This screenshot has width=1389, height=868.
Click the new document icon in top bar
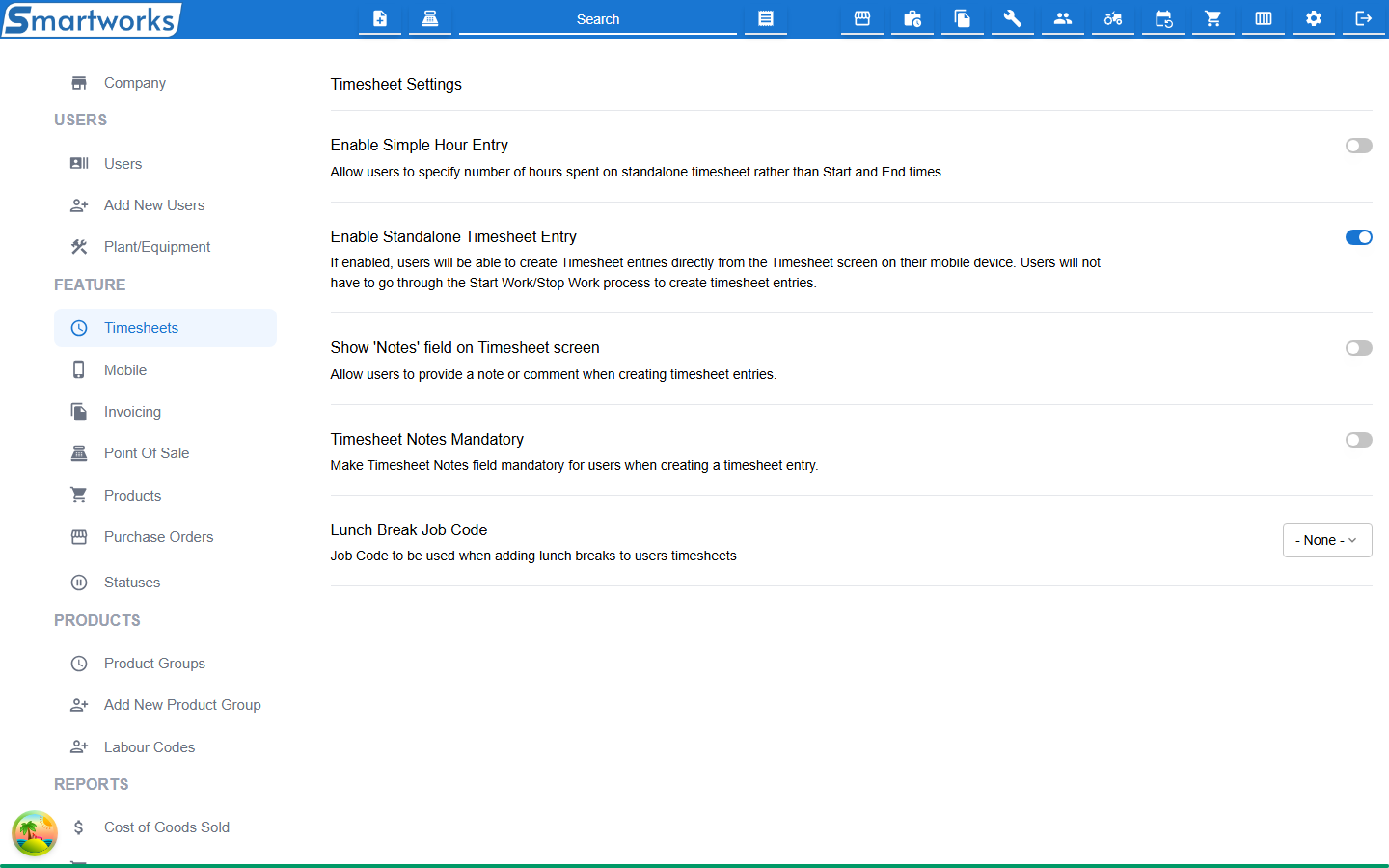(x=380, y=18)
